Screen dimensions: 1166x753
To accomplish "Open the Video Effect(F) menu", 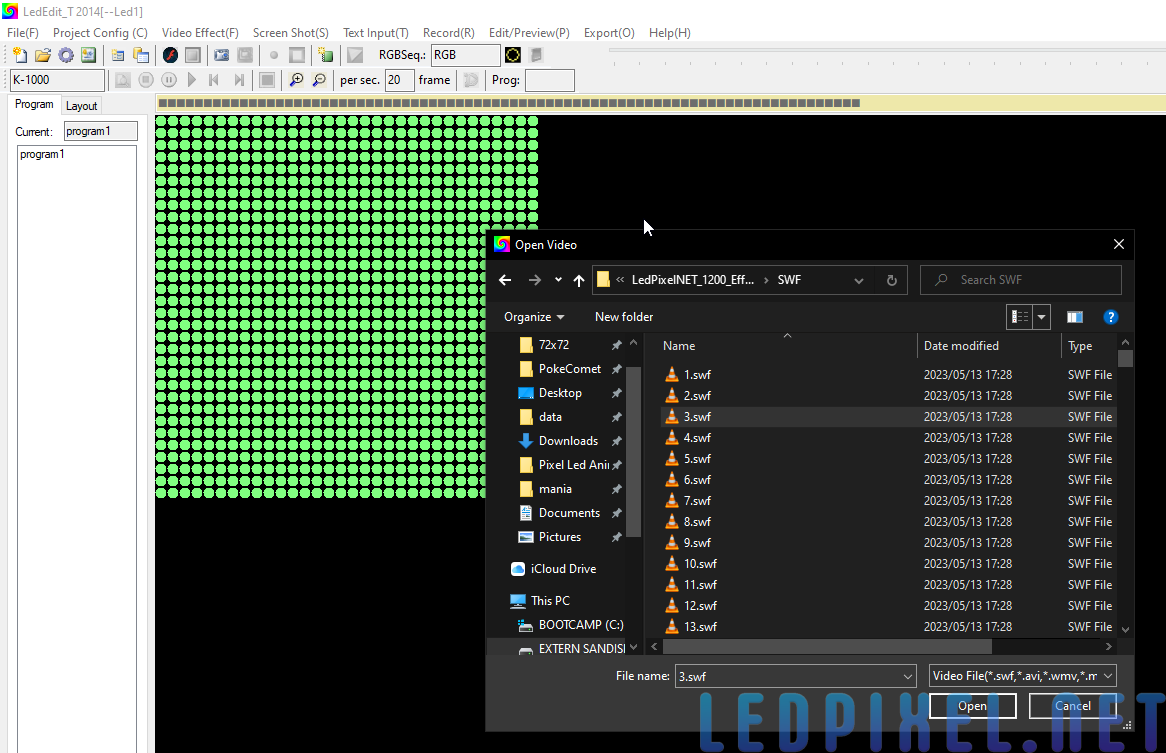I will (x=200, y=33).
